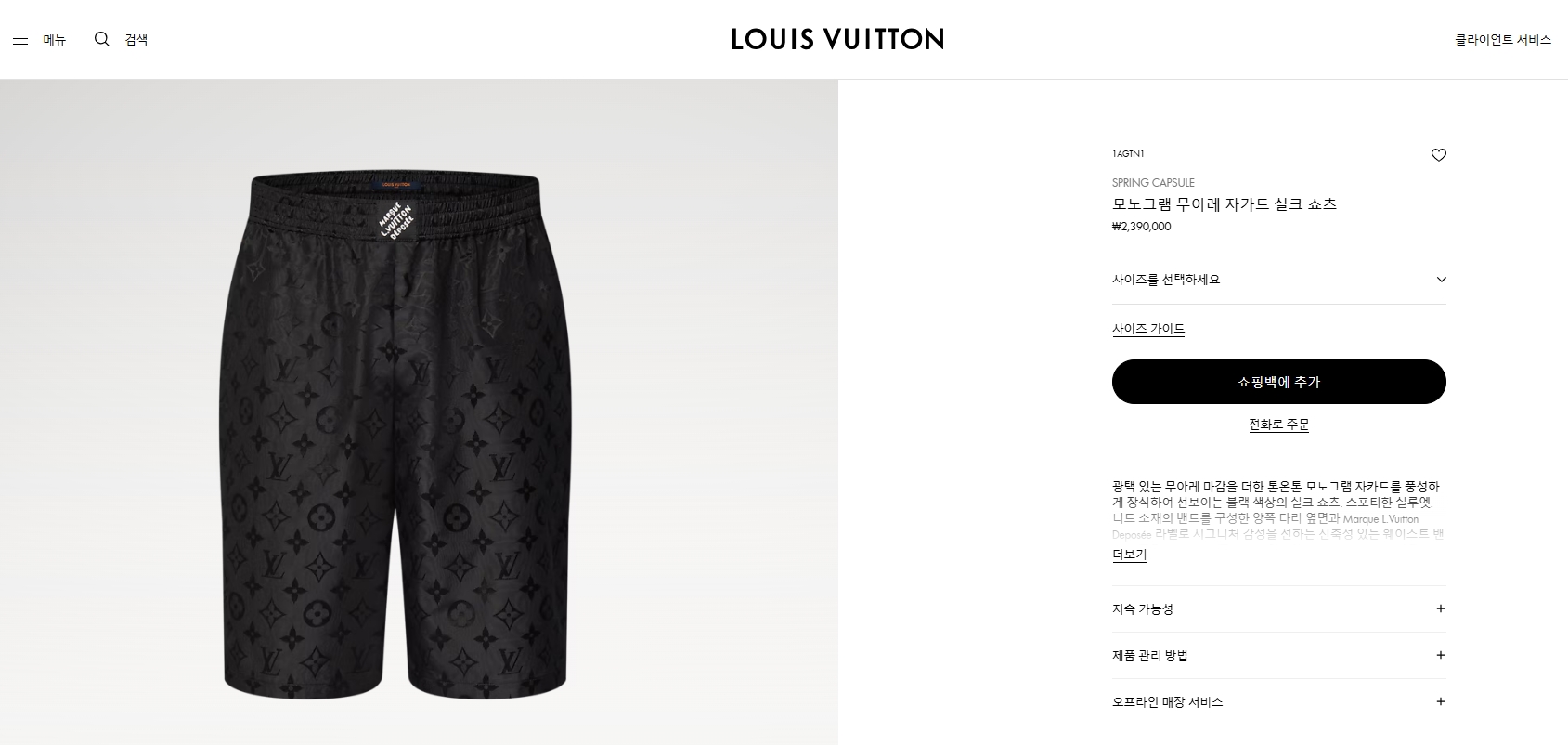Click the size dropdown chevron arrow
Viewport: 1568px width, 745px height.
[x=1441, y=280]
